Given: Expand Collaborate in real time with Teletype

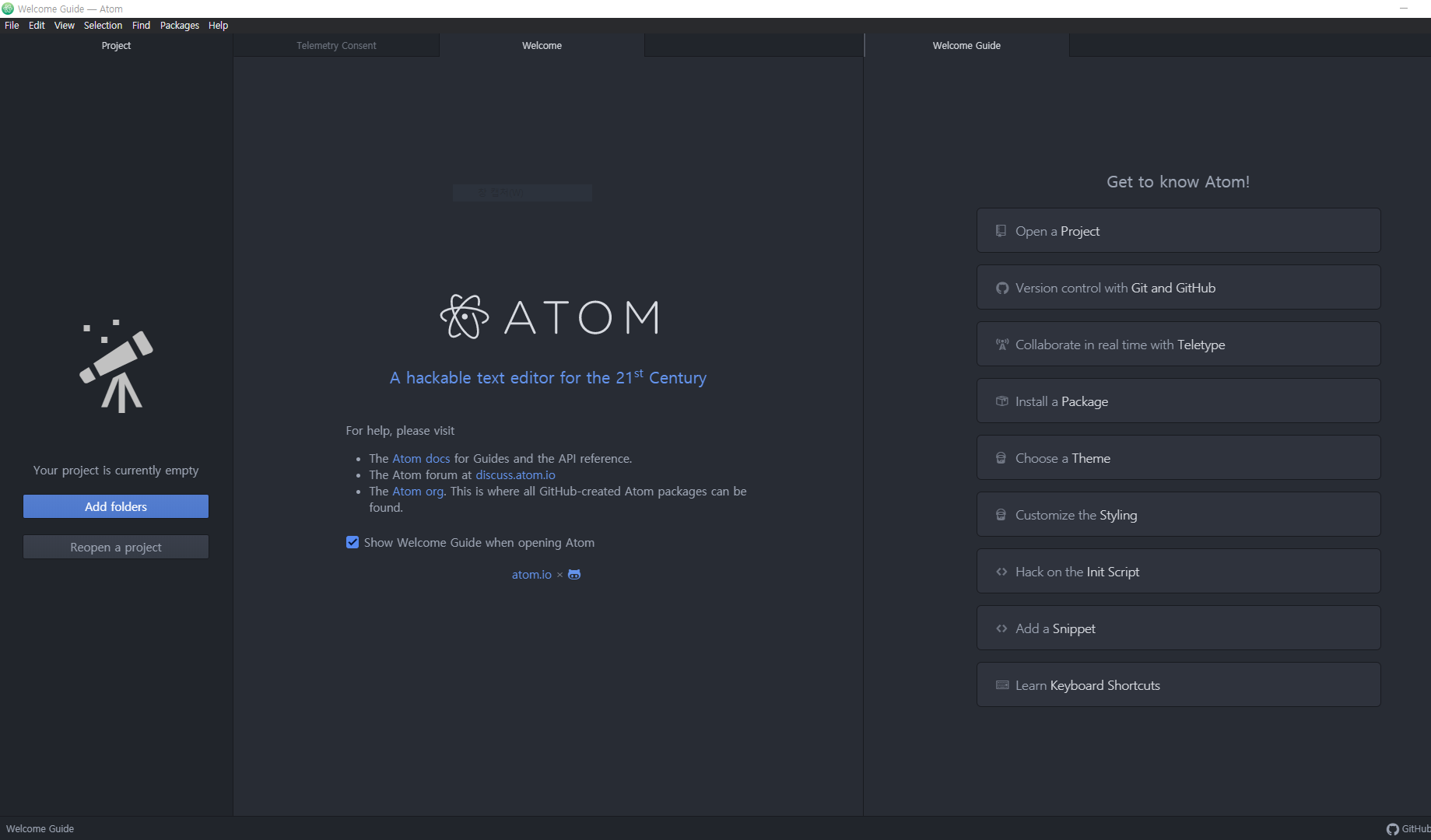Looking at the screenshot, I should (x=1178, y=344).
